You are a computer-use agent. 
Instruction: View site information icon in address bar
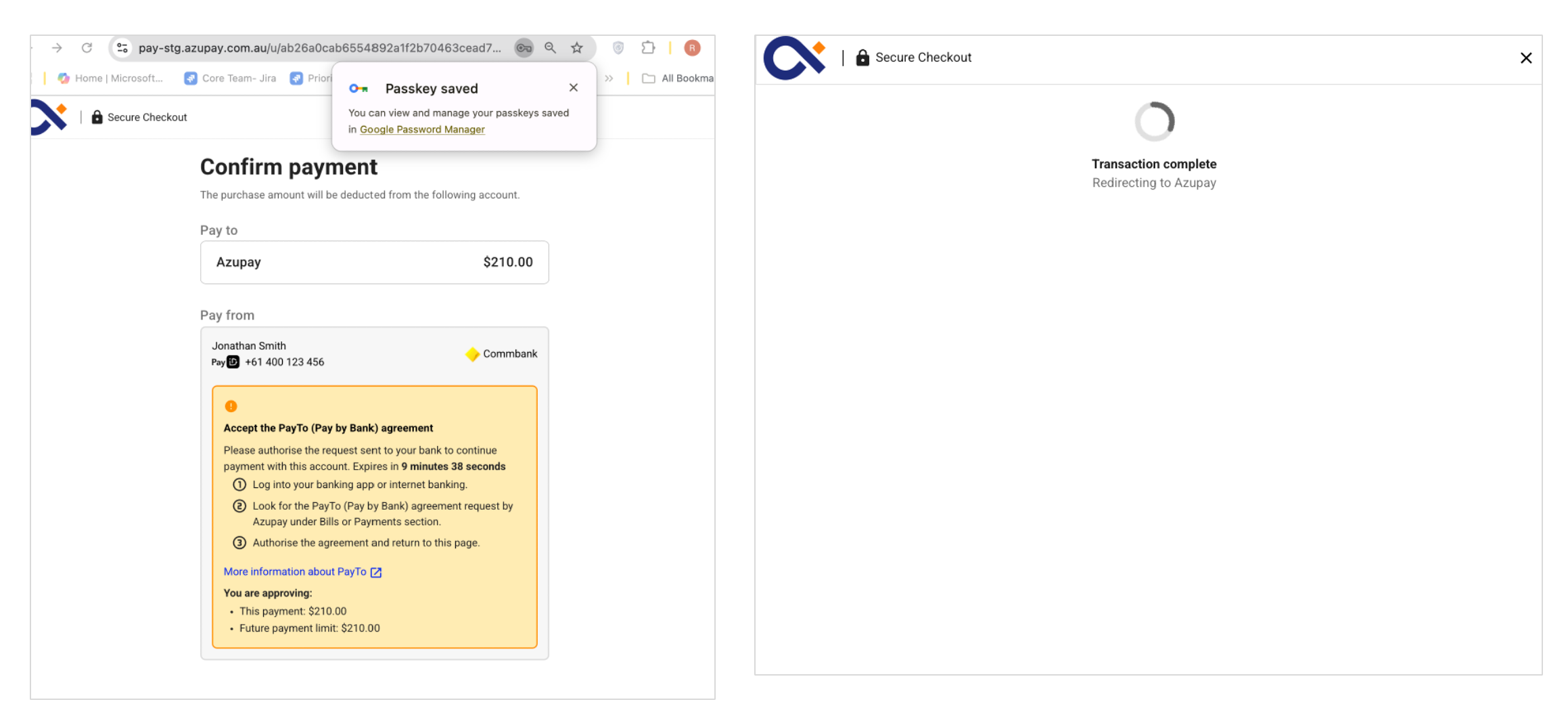[x=122, y=48]
